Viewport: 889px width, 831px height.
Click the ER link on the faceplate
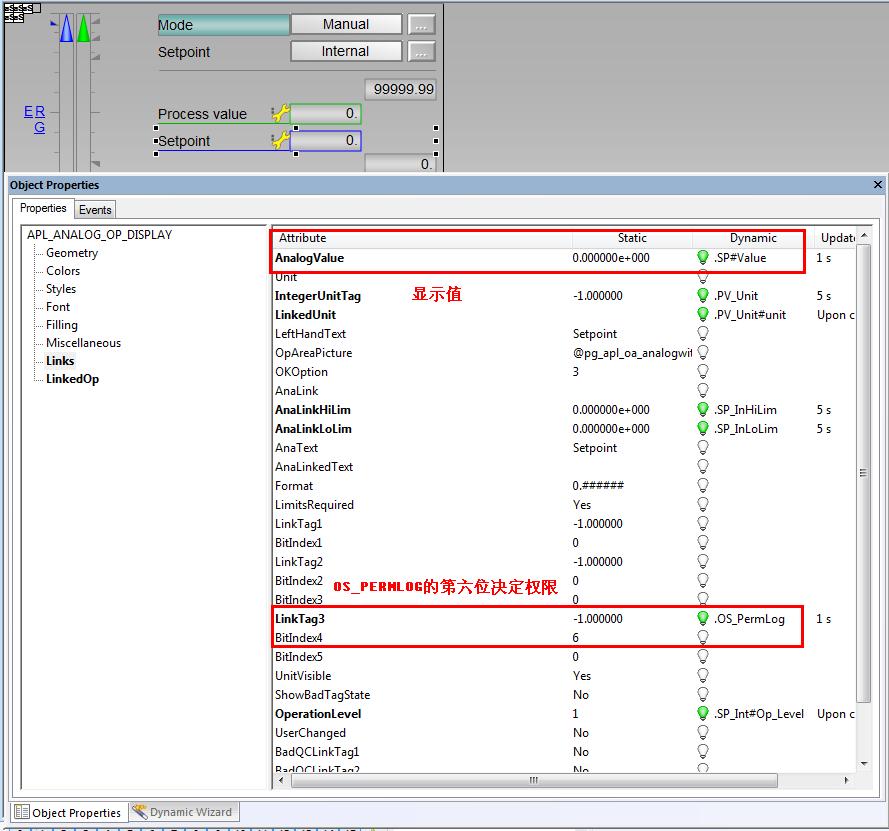pos(34,111)
